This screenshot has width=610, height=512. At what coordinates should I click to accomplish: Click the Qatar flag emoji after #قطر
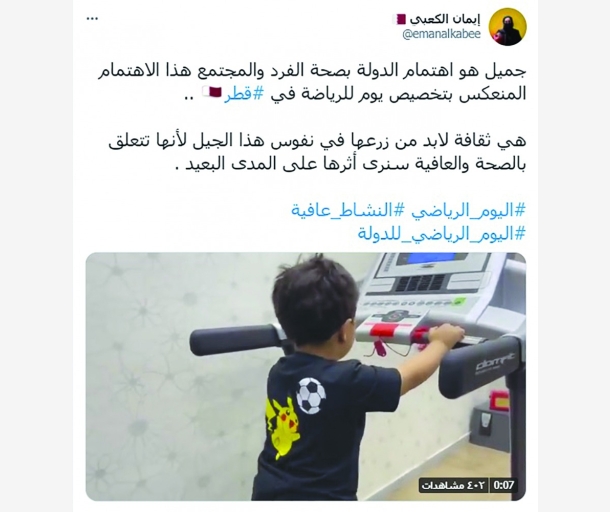click(x=212, y=93)
